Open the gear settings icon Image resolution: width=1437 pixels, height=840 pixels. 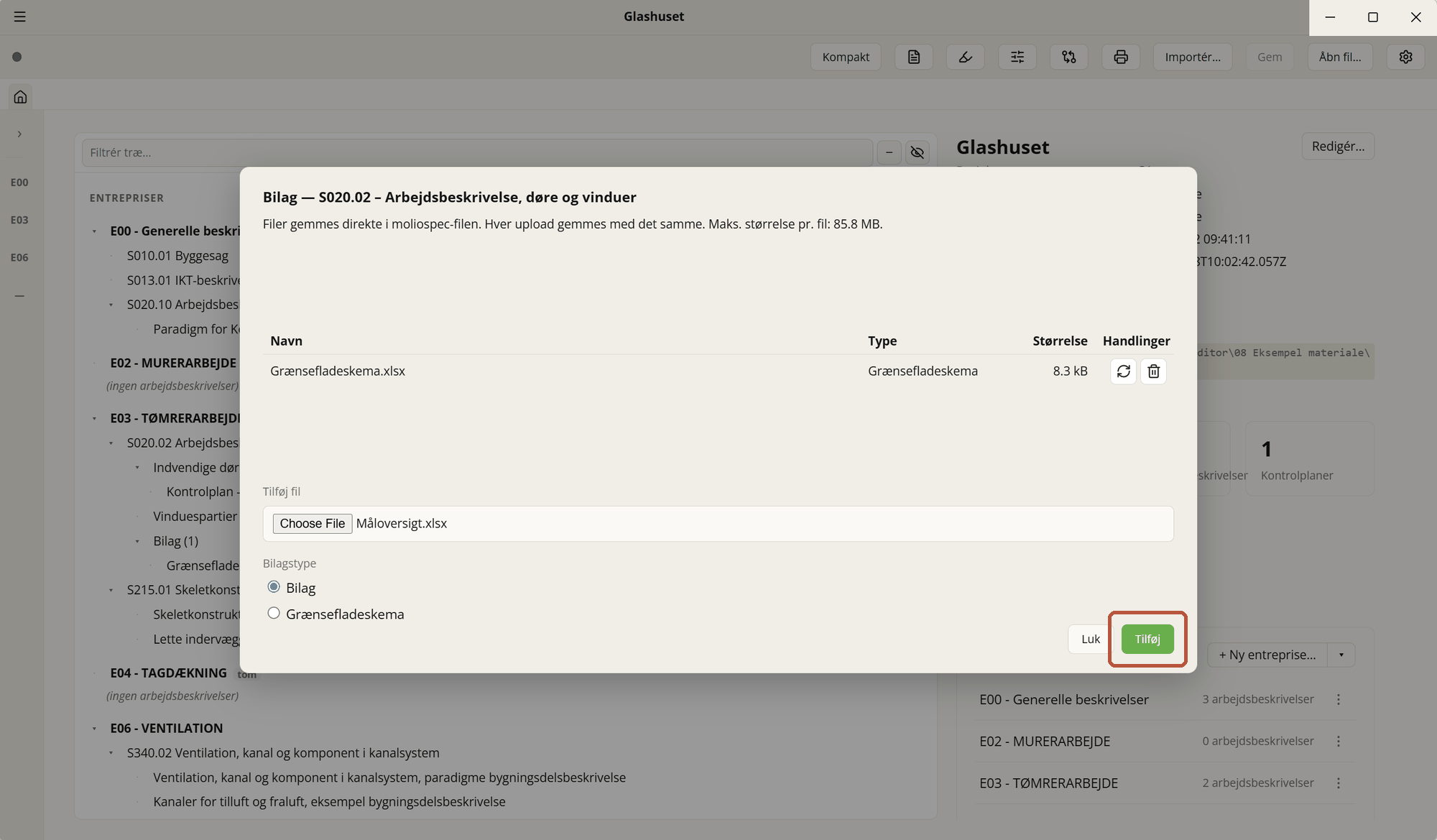point(1406,57)
